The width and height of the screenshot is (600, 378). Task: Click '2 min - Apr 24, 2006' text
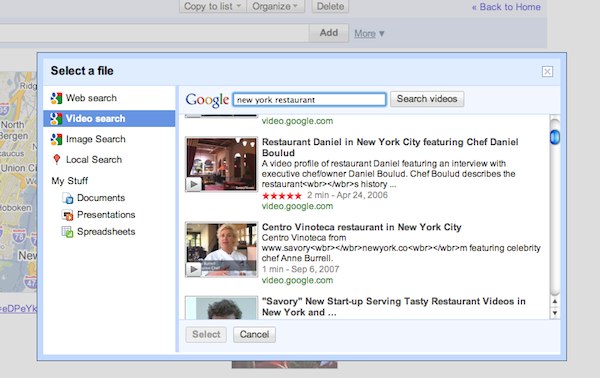coord(347,195)
